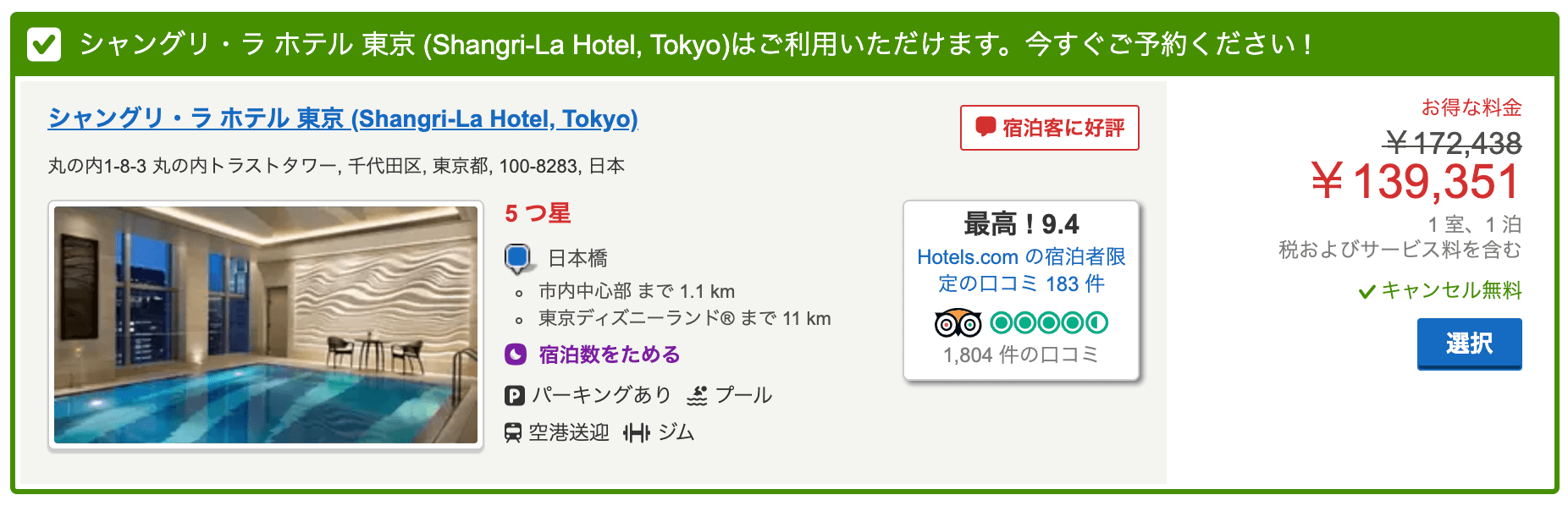
Task: Click the green キャンセル無料 checkmark label
Action: coord(1440,290)
